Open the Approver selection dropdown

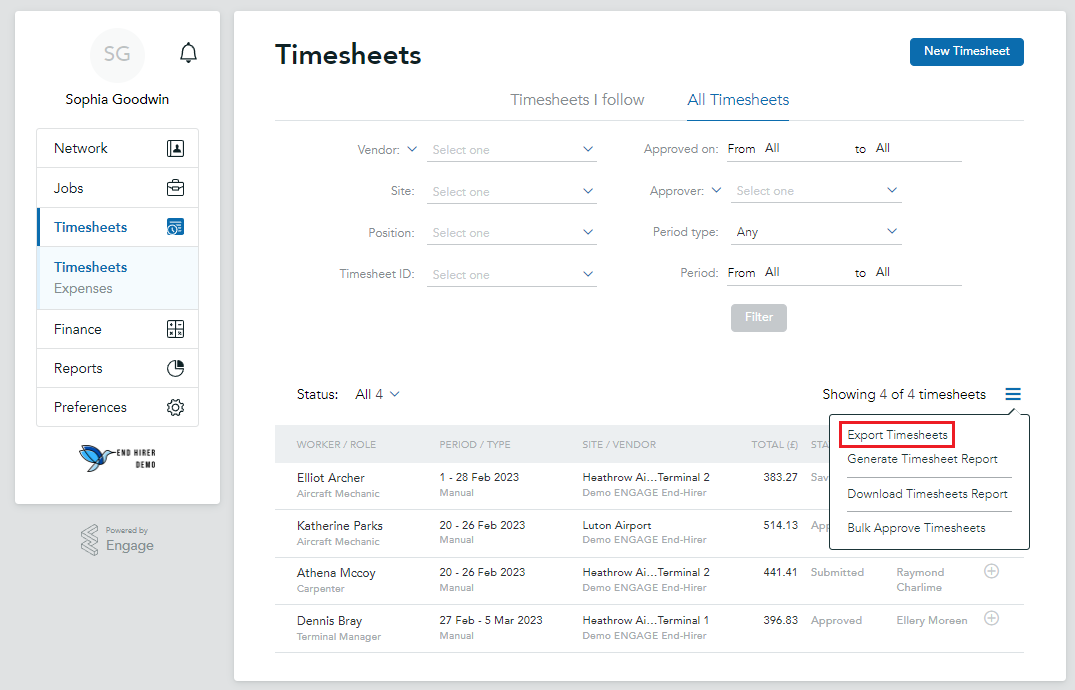(815, 189)
